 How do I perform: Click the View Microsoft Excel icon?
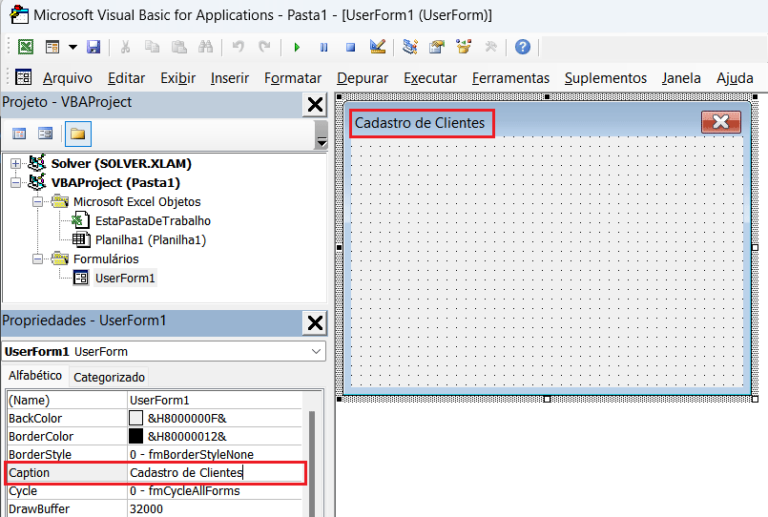tap(26, 47)
